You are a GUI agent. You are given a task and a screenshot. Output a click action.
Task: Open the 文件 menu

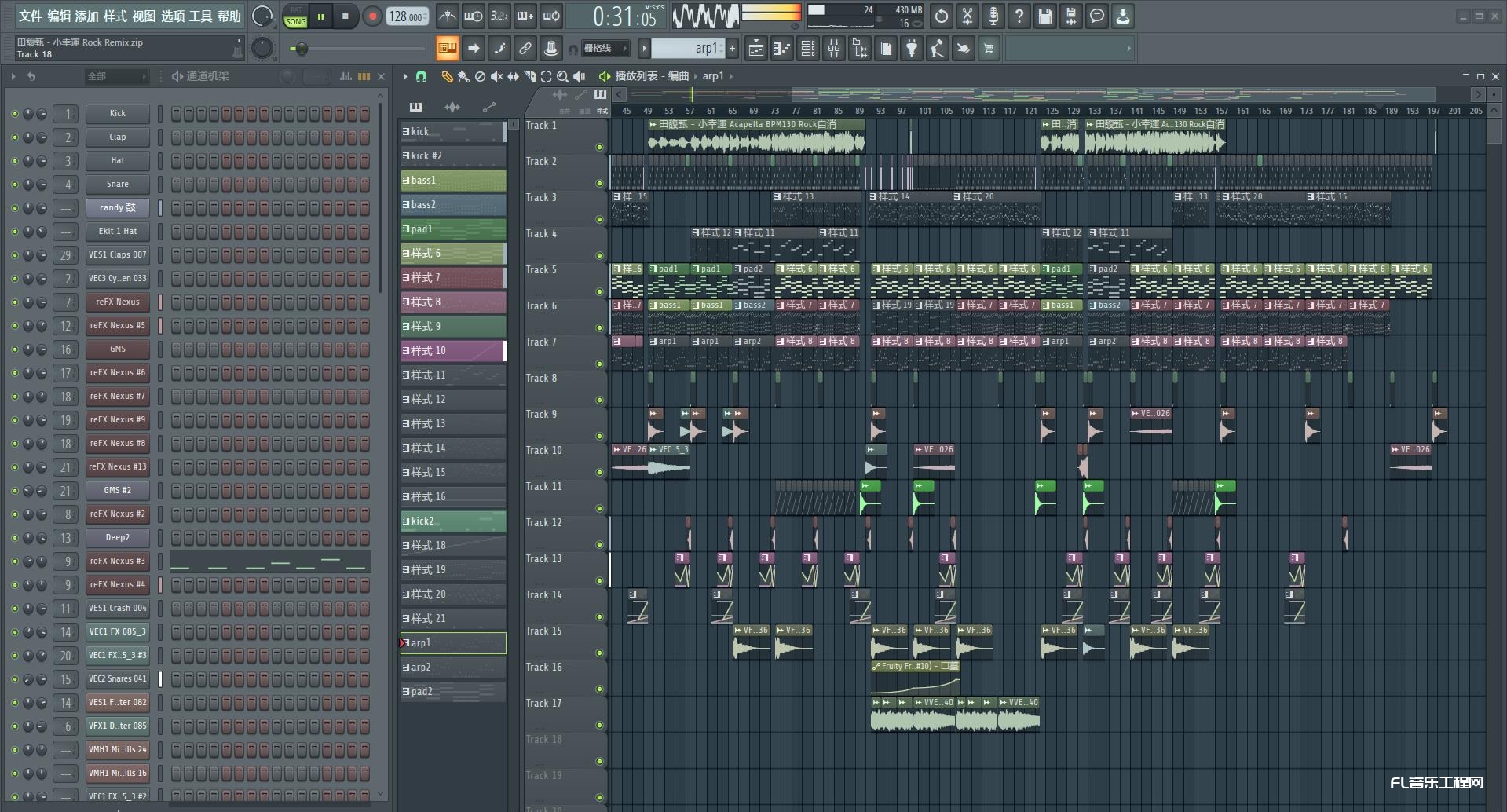coord(31,16)
